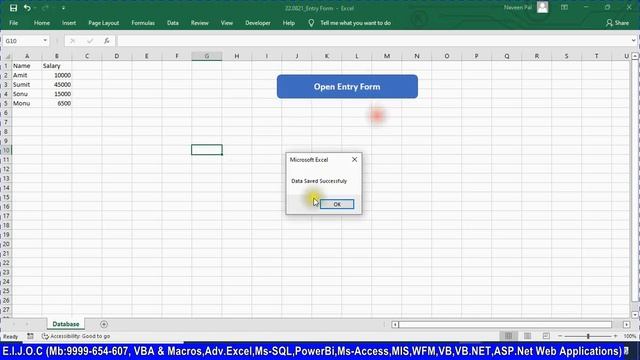Open the Help tab
The image size is (640, 360).
click(x=289, y=23)
